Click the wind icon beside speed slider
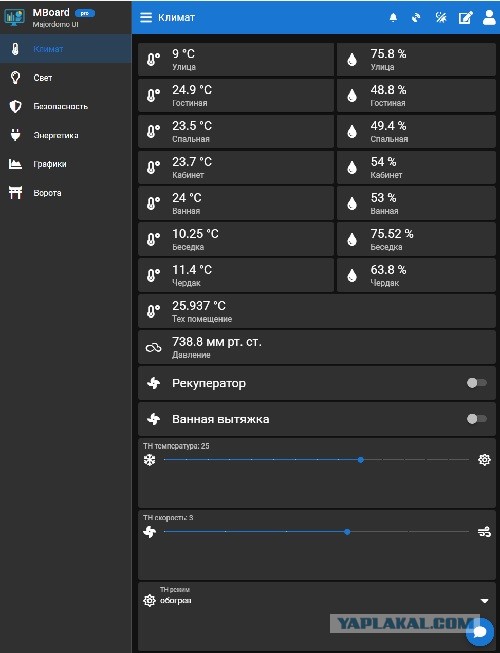This screenshot has height=653, width=500. click(x=484, y=532)
